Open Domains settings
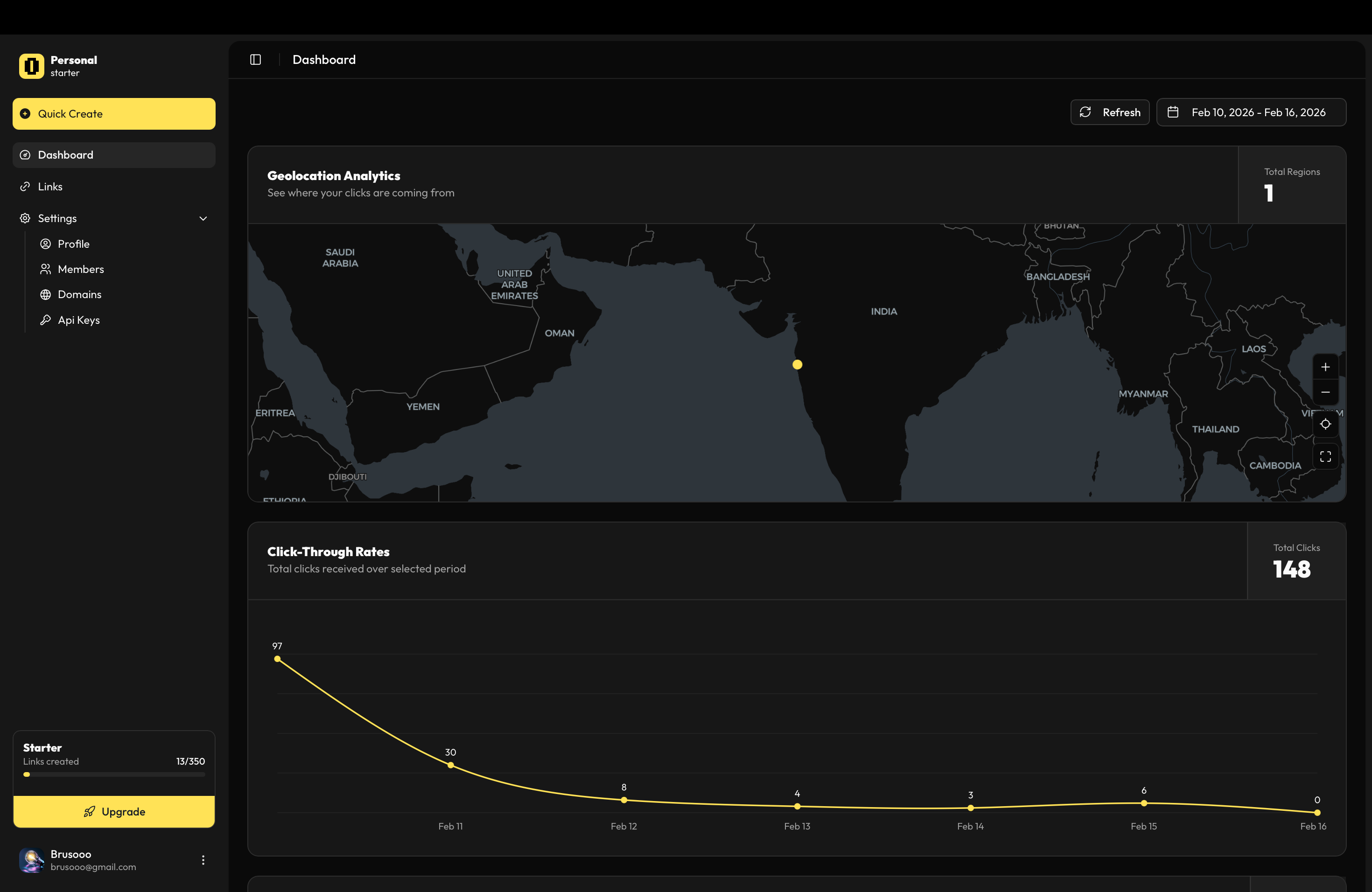 point(79,294)
